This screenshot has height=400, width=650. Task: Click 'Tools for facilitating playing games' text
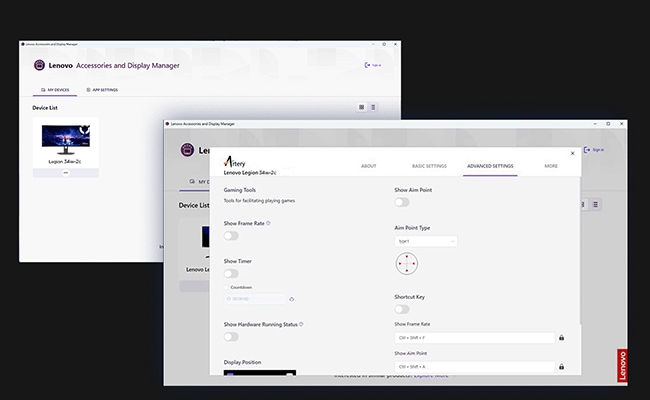pyautogui.click(x=260, y=201)
